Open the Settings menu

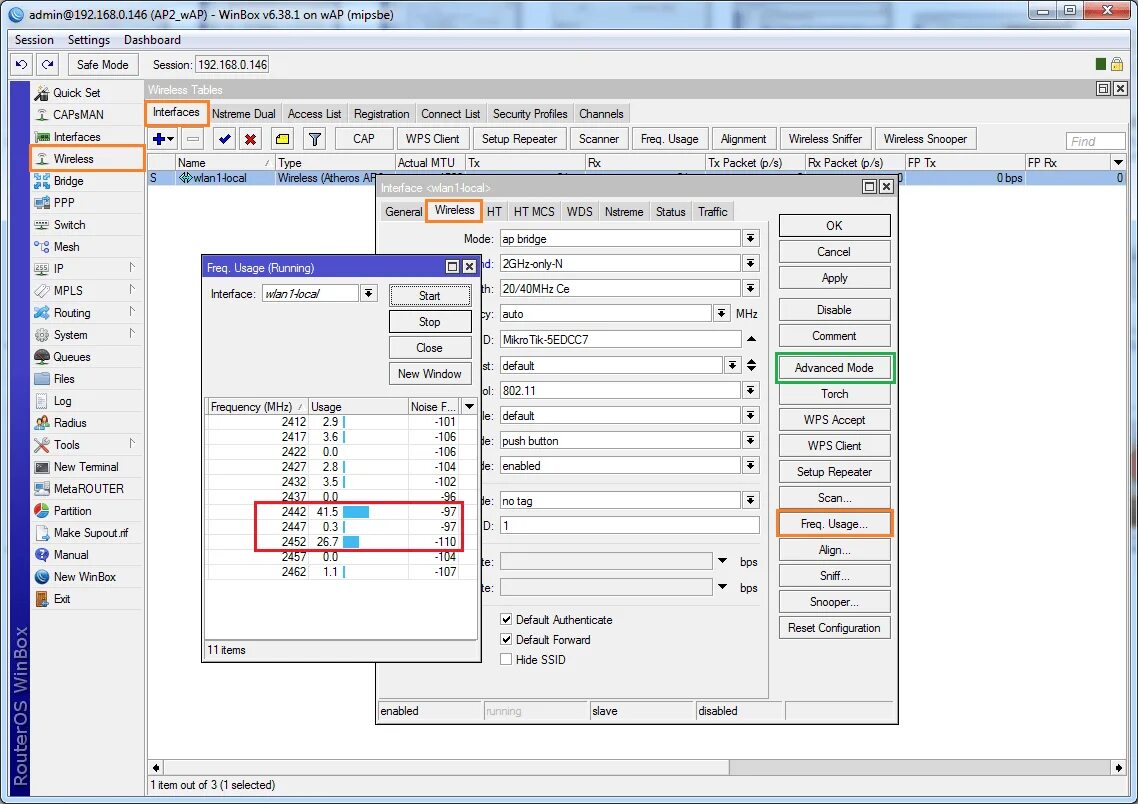pos(89,40)
